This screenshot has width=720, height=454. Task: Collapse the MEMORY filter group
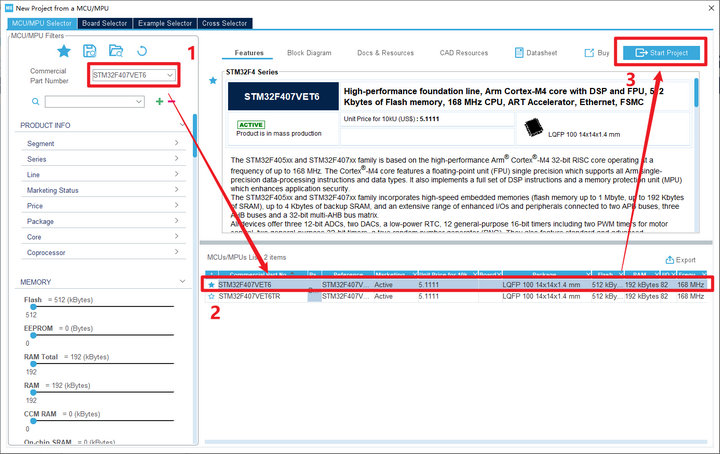click(x=182, y=281)
